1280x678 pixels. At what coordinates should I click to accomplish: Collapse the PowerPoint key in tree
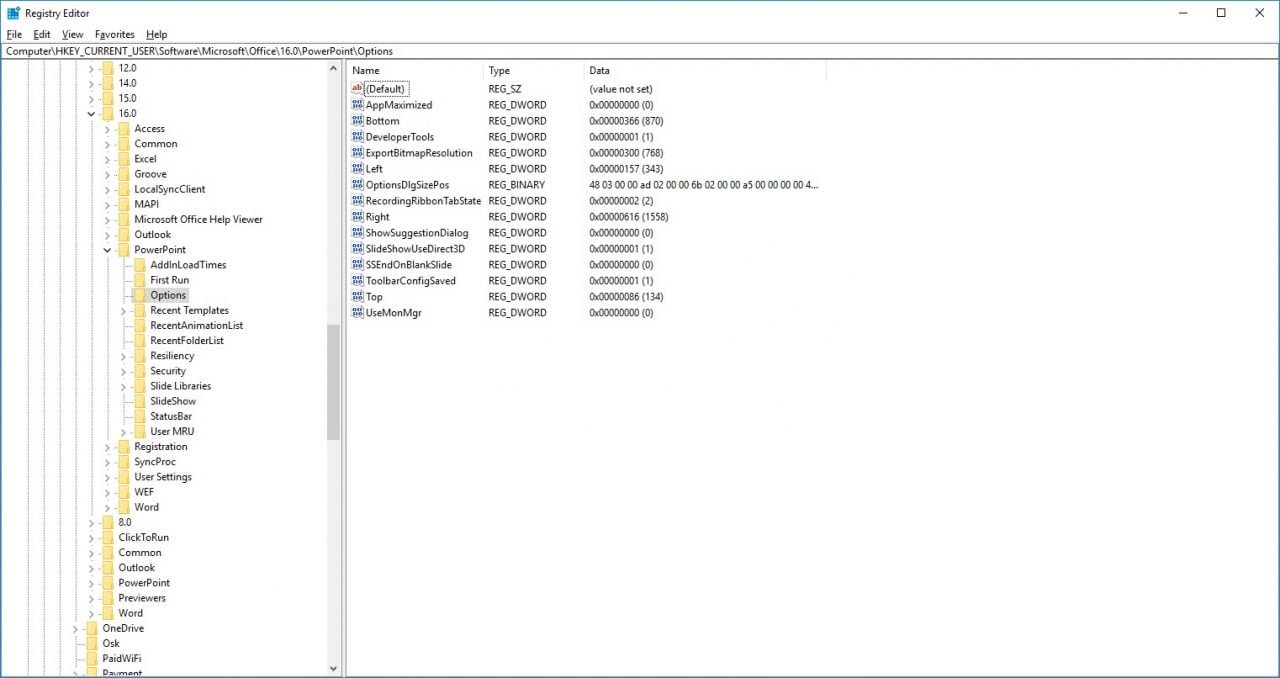[x=107, y=250]
